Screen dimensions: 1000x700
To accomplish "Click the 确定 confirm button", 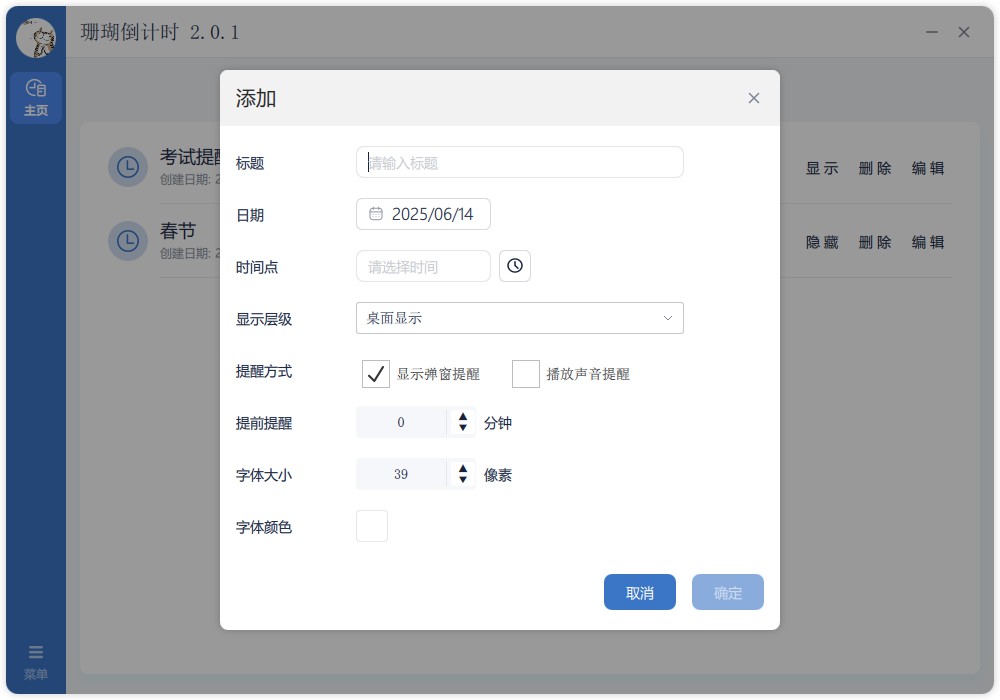I will pyautogui.click(x=727, y=592).
